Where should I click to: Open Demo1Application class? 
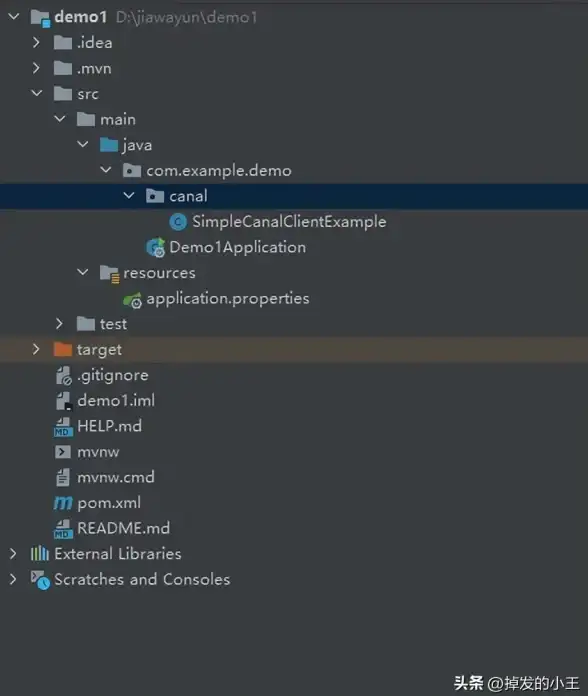click(238, 248)
